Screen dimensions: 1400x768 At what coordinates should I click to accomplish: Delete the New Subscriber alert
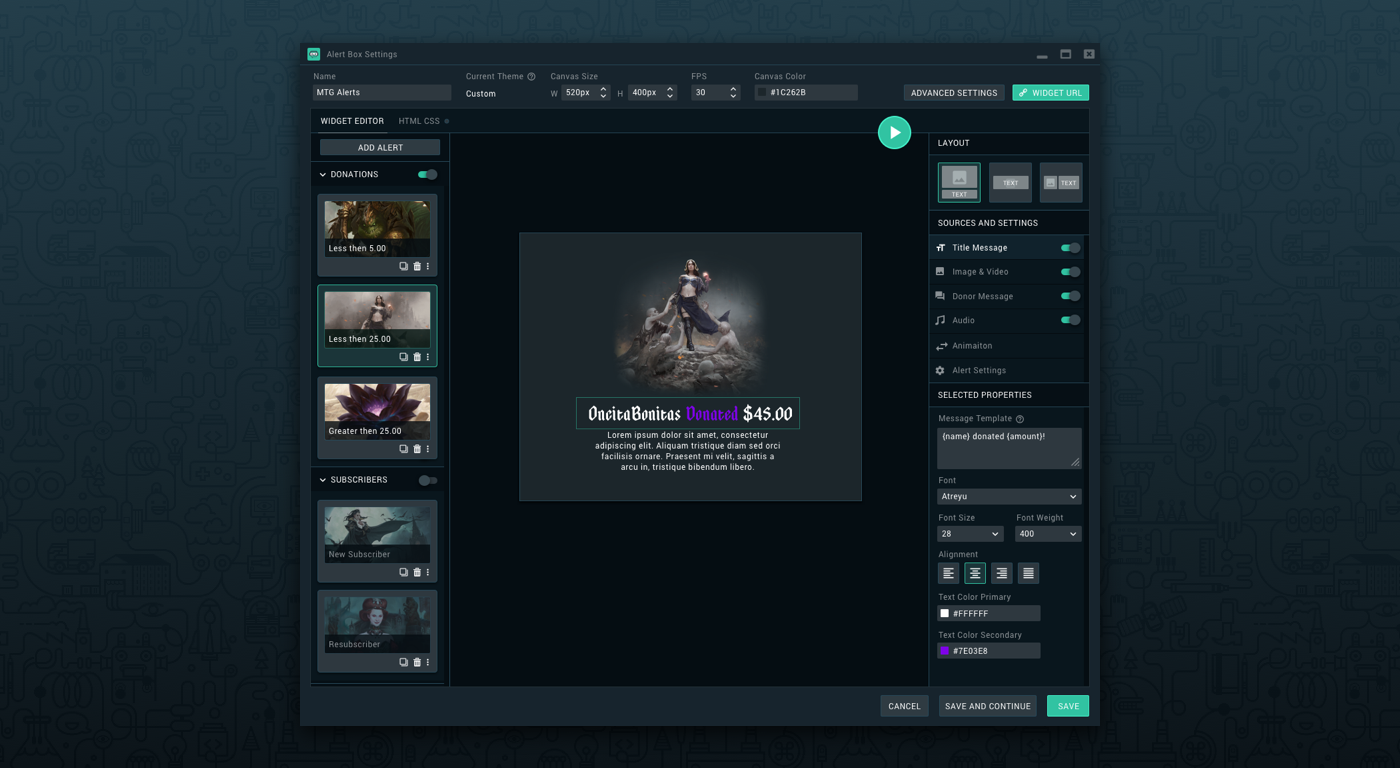pos(417,572)
